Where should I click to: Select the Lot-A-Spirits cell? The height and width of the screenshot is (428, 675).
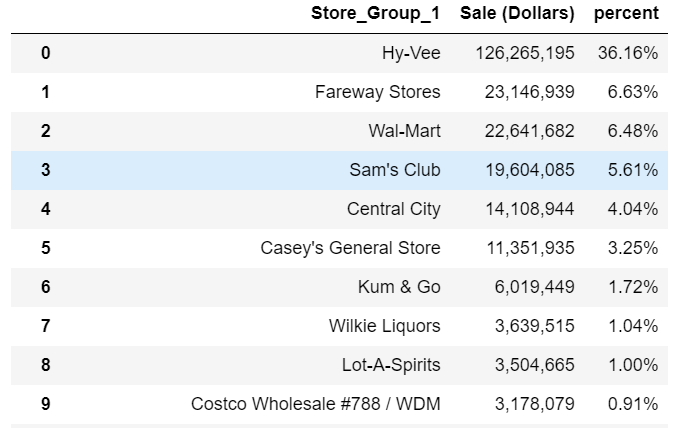pyautogui.click(x=391, y=365)
